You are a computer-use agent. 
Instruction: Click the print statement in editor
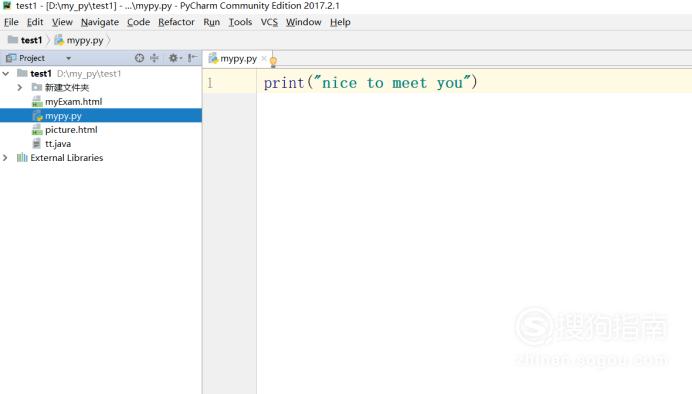[x=370, y=83]
